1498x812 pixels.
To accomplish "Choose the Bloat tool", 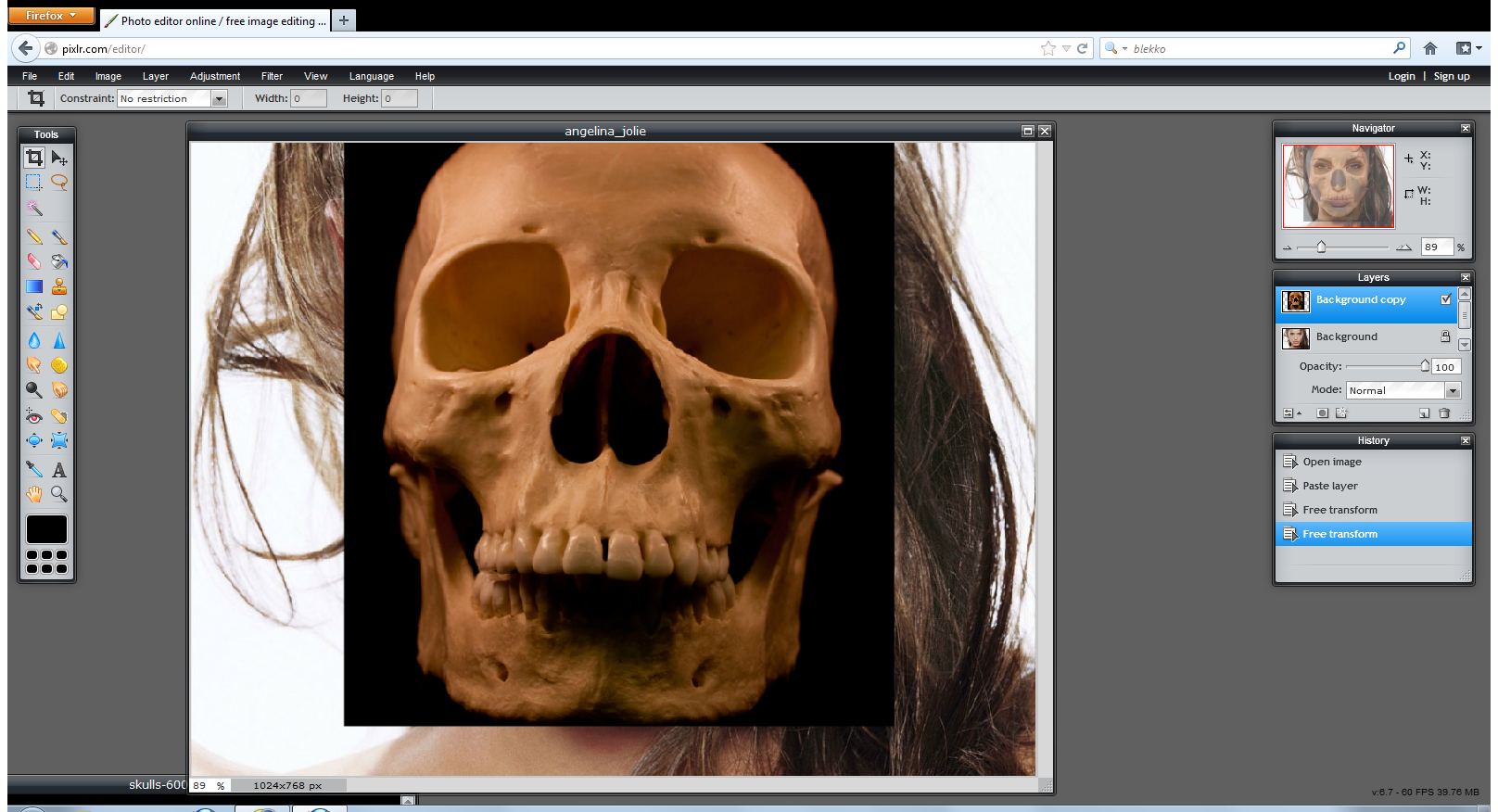I will (x=34, y=440).
